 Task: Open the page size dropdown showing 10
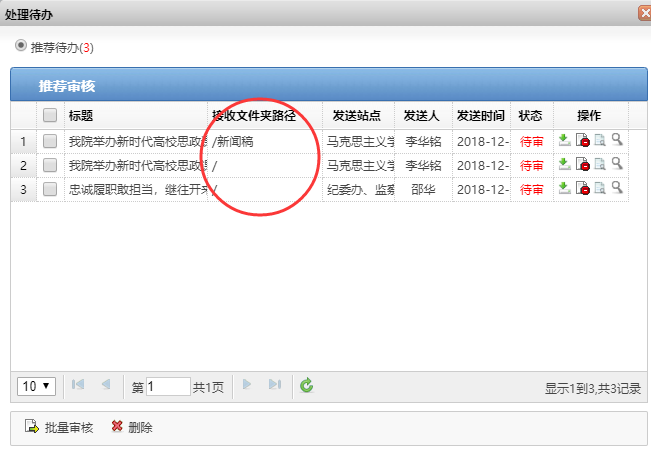click(x=37, y=386)
